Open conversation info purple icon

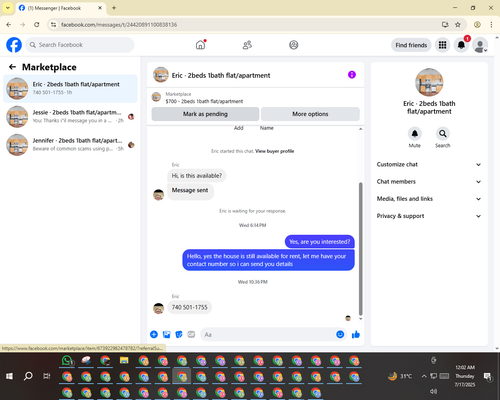pyautogui.click(x=352, y=75)
